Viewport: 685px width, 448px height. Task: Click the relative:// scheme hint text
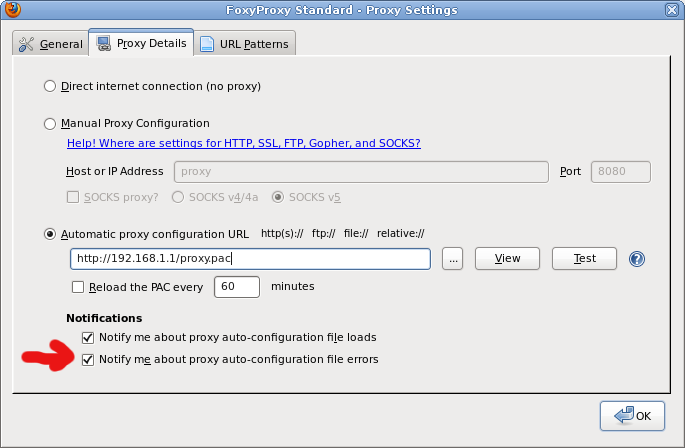click(401, 233)
